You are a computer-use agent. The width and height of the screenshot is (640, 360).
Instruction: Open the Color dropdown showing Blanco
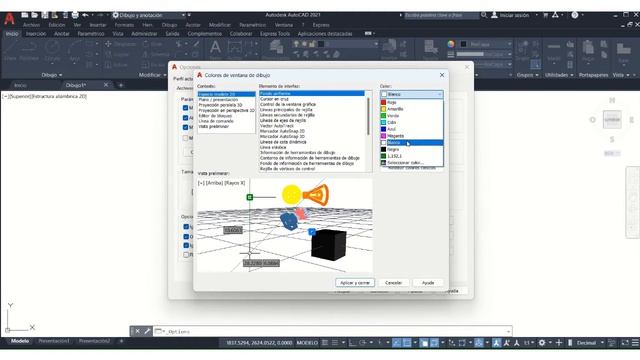click(411, 94)
